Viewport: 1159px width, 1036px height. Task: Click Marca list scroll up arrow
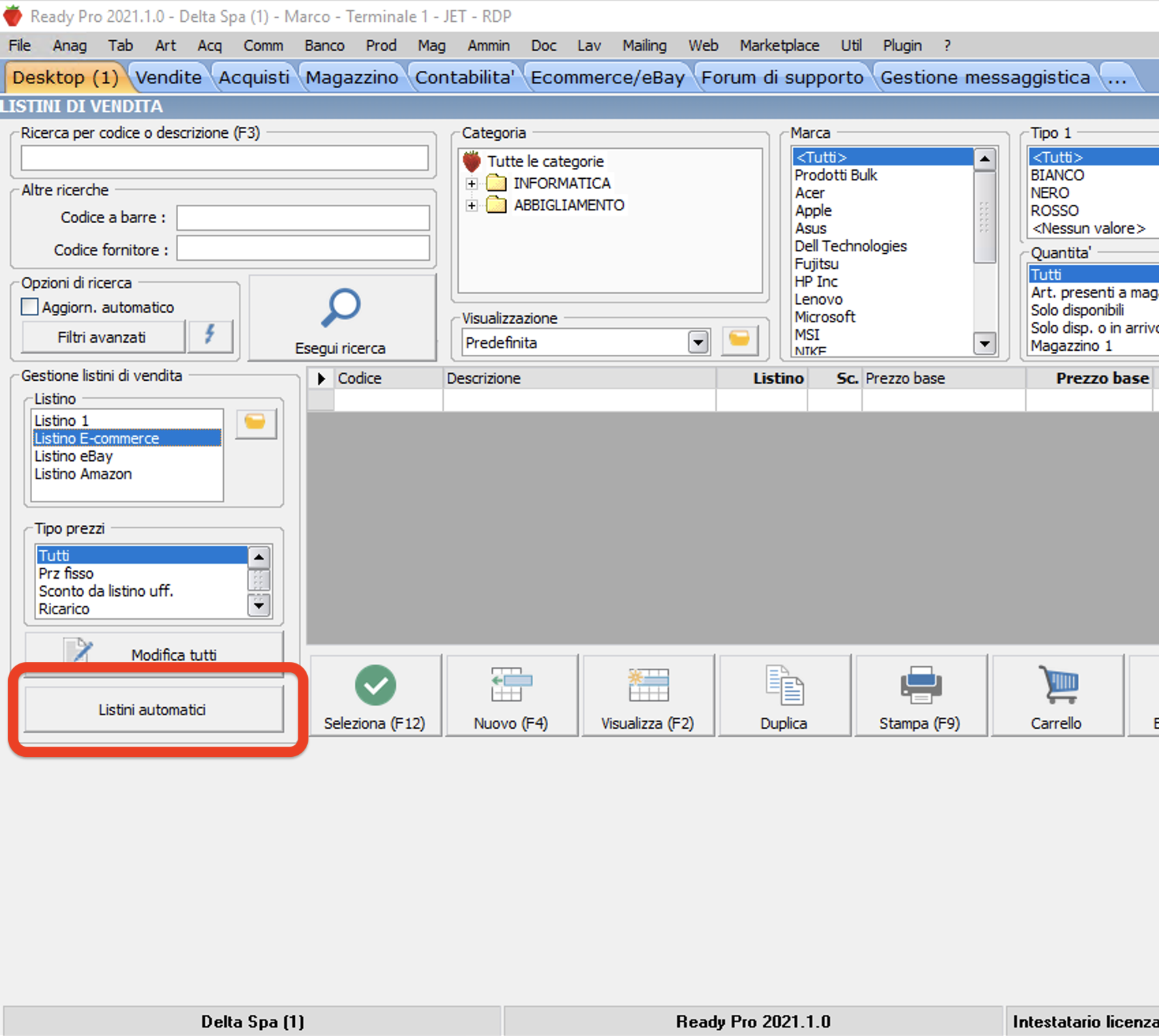pyautogui.click(x=984, y=159)
